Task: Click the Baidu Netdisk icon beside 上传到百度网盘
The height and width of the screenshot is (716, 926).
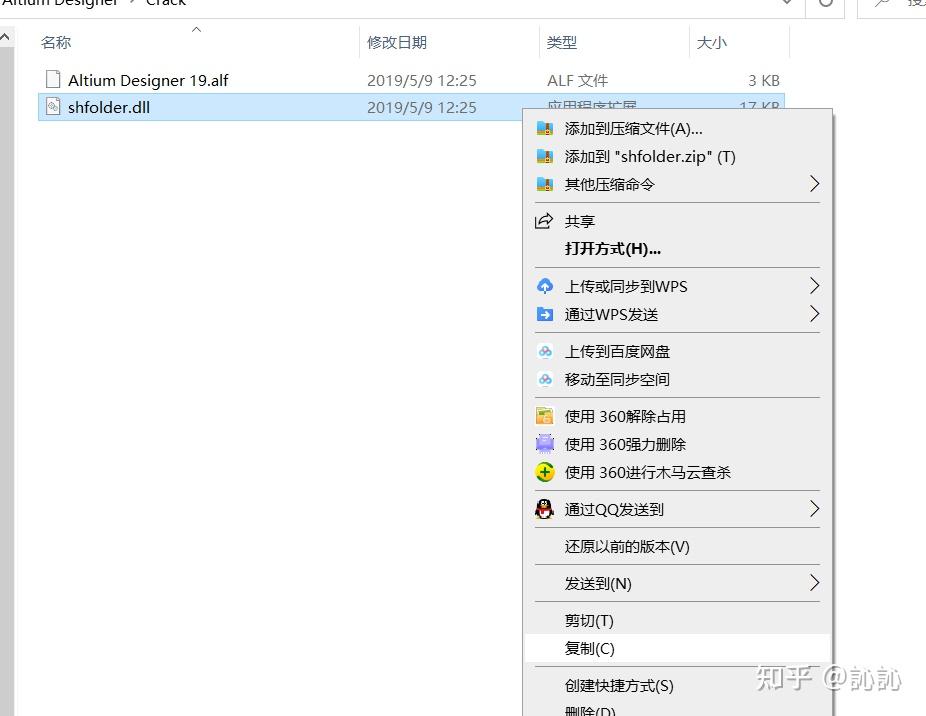Action: [x=544, y=352]
